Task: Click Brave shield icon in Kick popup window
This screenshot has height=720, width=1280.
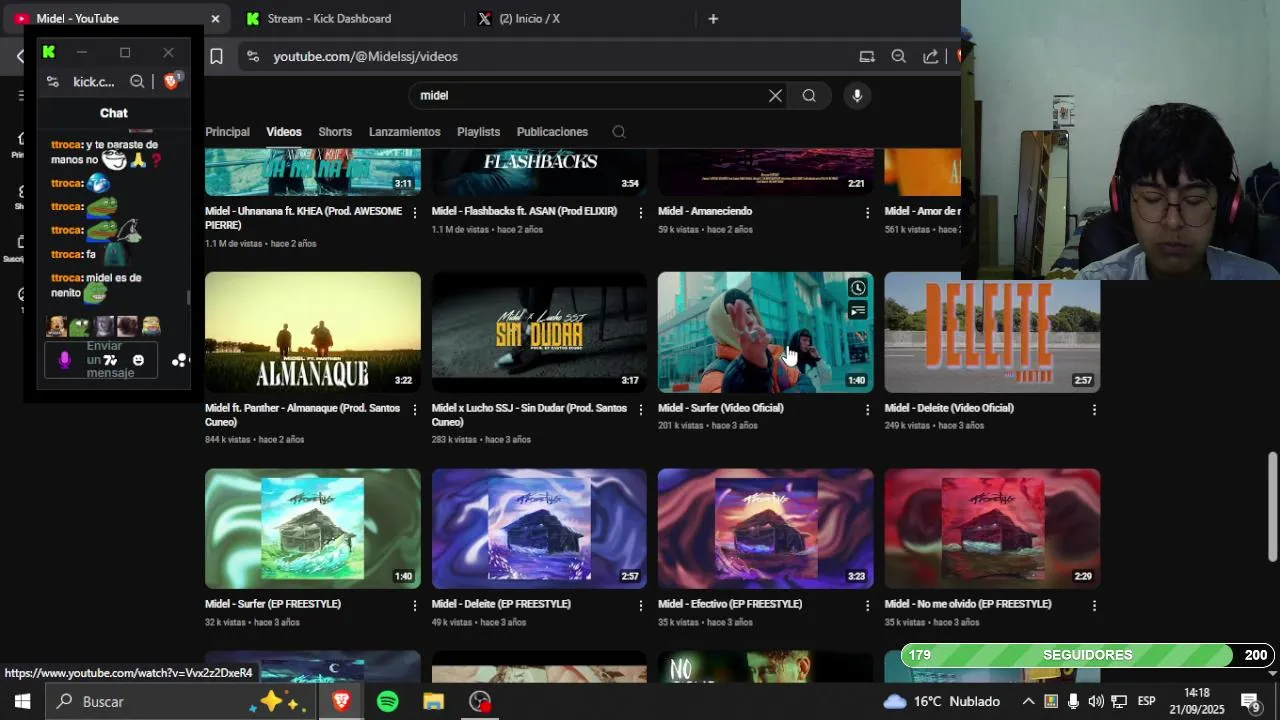Action: [x=171, y=82]
